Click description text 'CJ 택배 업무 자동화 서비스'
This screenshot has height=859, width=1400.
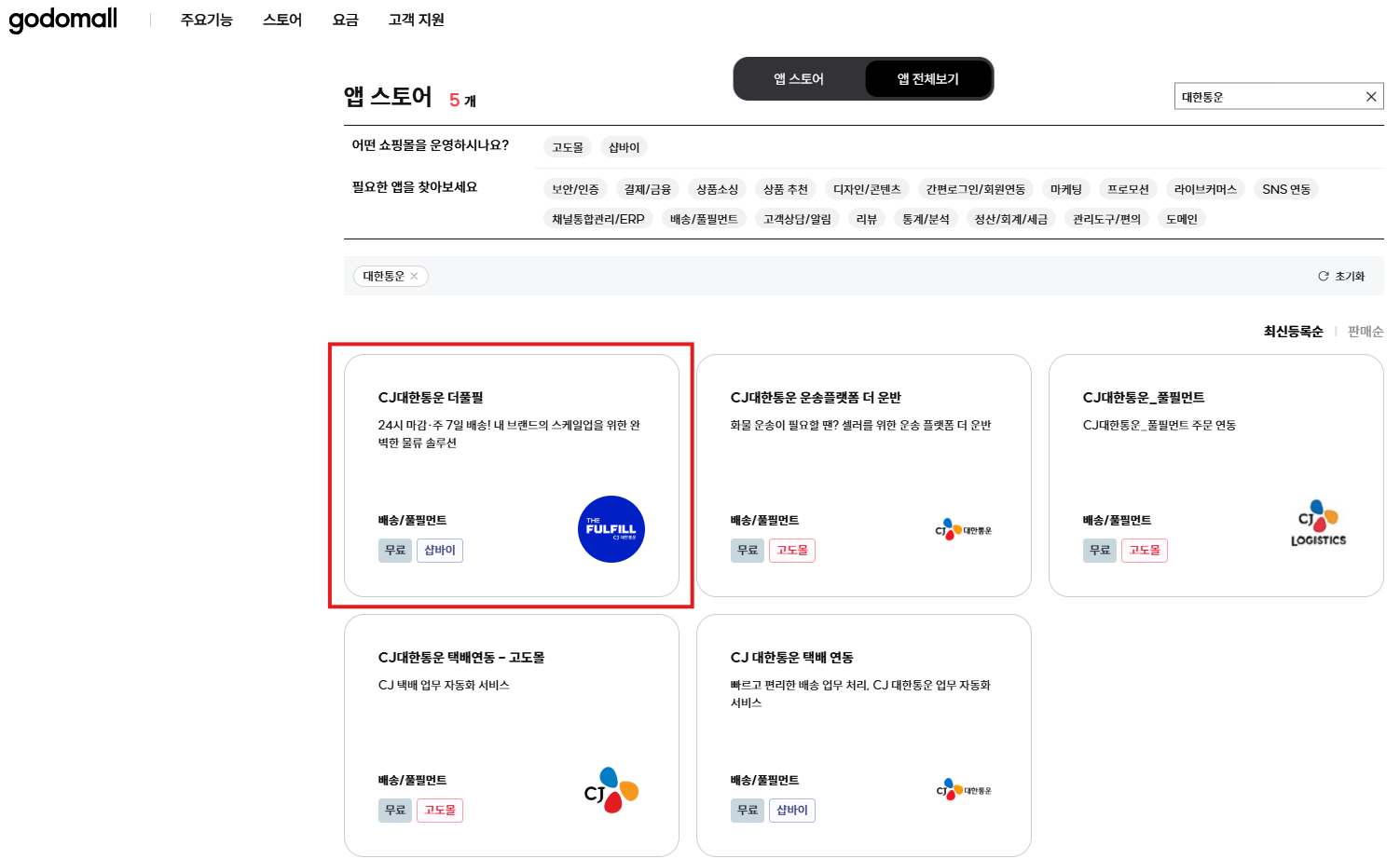(444, 686)
